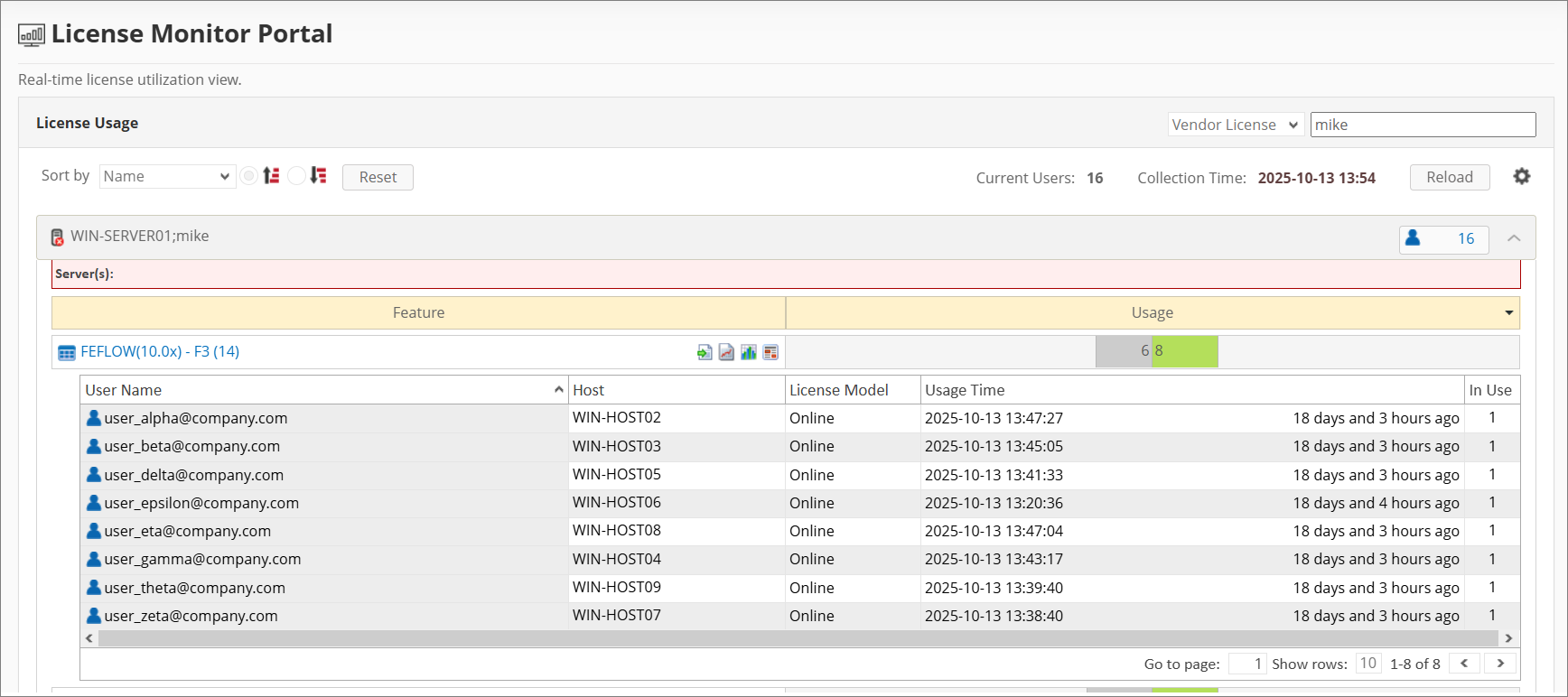Image resolution: width=1568 pixels, height=697 pixels.
Task: Click the horizontal scrollbar track
Action: [798, 638]
